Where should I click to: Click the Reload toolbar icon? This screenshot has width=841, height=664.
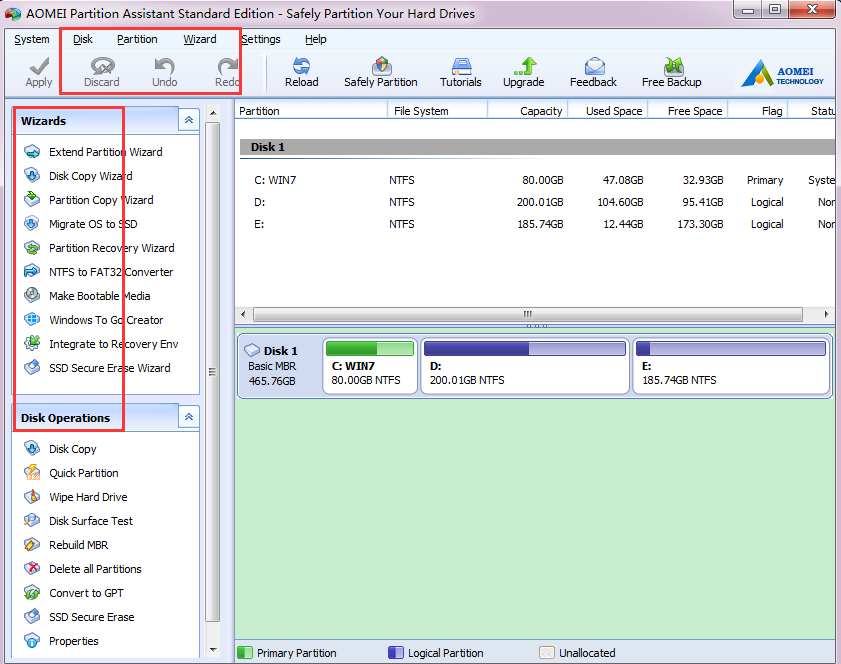click(x=301, y=66)
